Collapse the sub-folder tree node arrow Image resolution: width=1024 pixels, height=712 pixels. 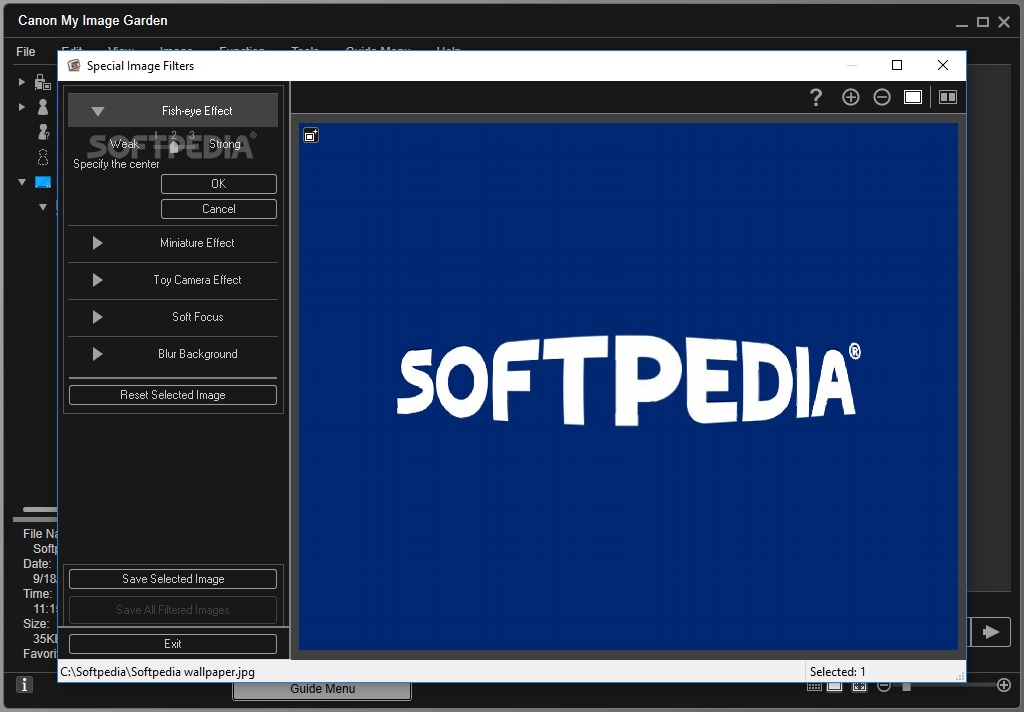coord(42,207)
